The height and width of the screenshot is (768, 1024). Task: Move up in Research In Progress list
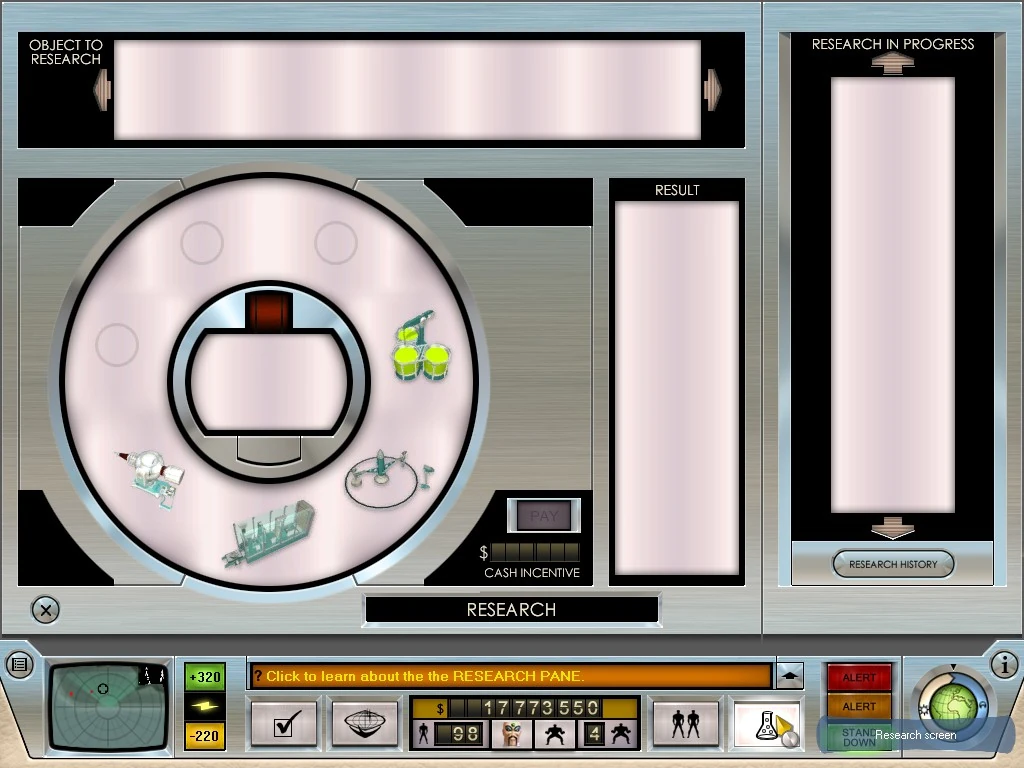click(x=893, y=64)
